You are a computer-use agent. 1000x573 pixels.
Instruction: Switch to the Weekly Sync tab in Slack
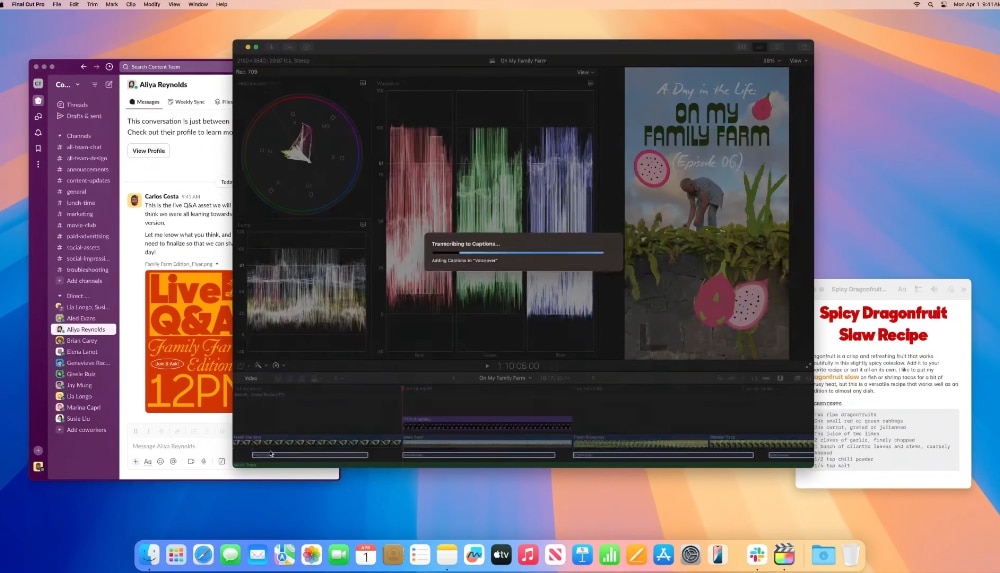186,101
